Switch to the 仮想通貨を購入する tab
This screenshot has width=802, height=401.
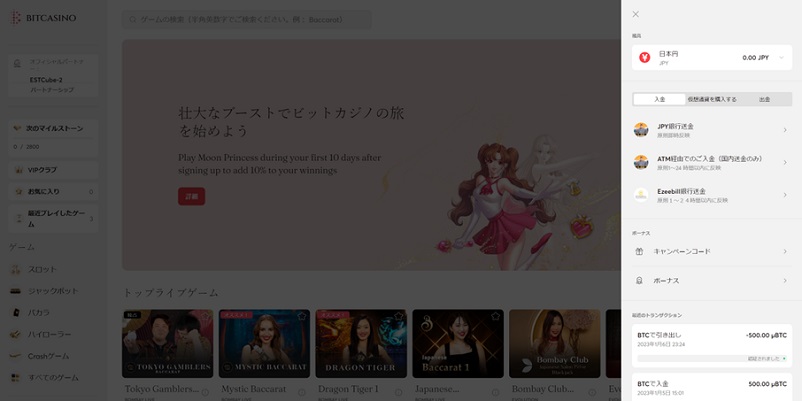[712, 99]
